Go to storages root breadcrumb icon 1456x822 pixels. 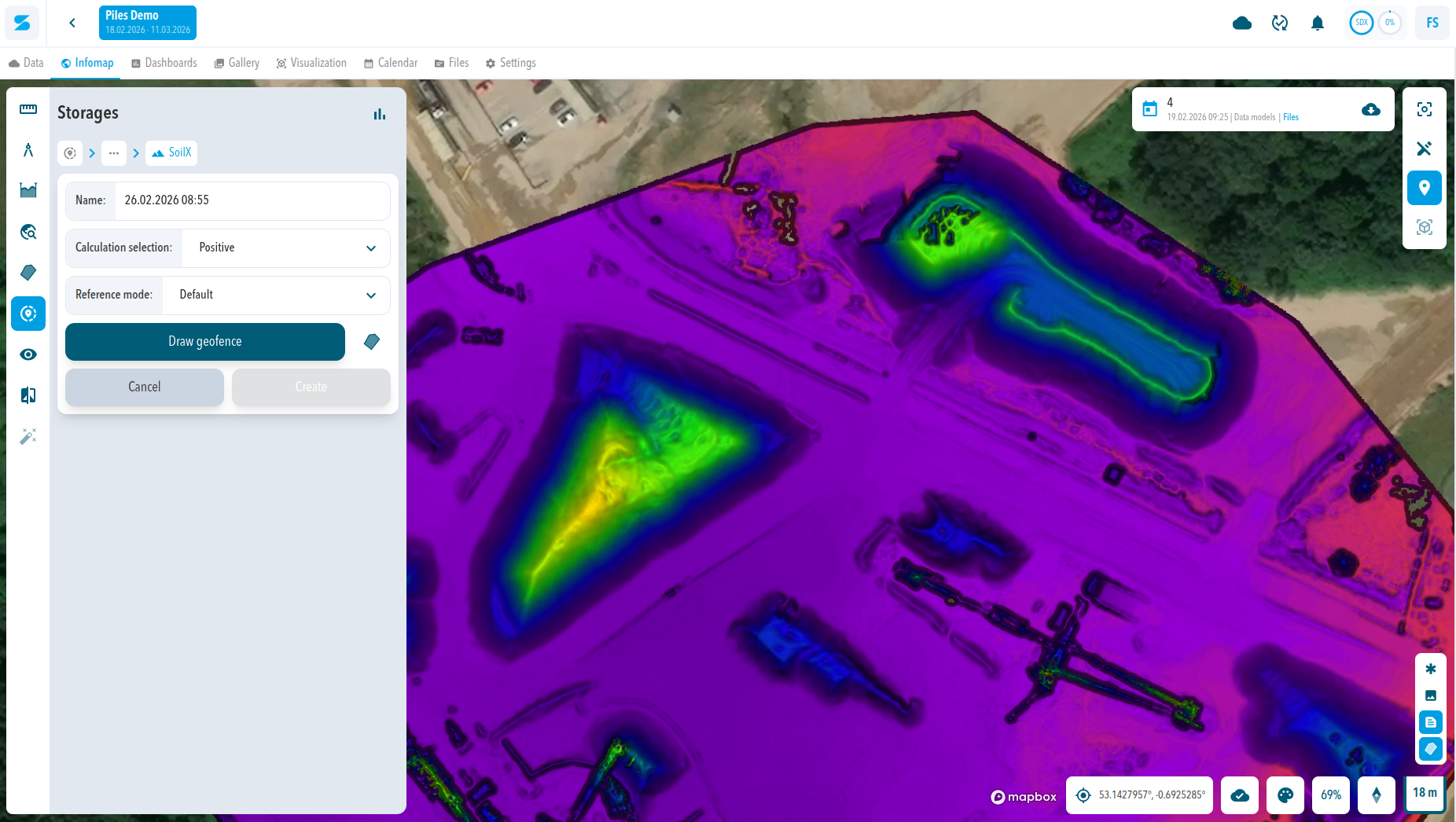(x=70, y=152)
